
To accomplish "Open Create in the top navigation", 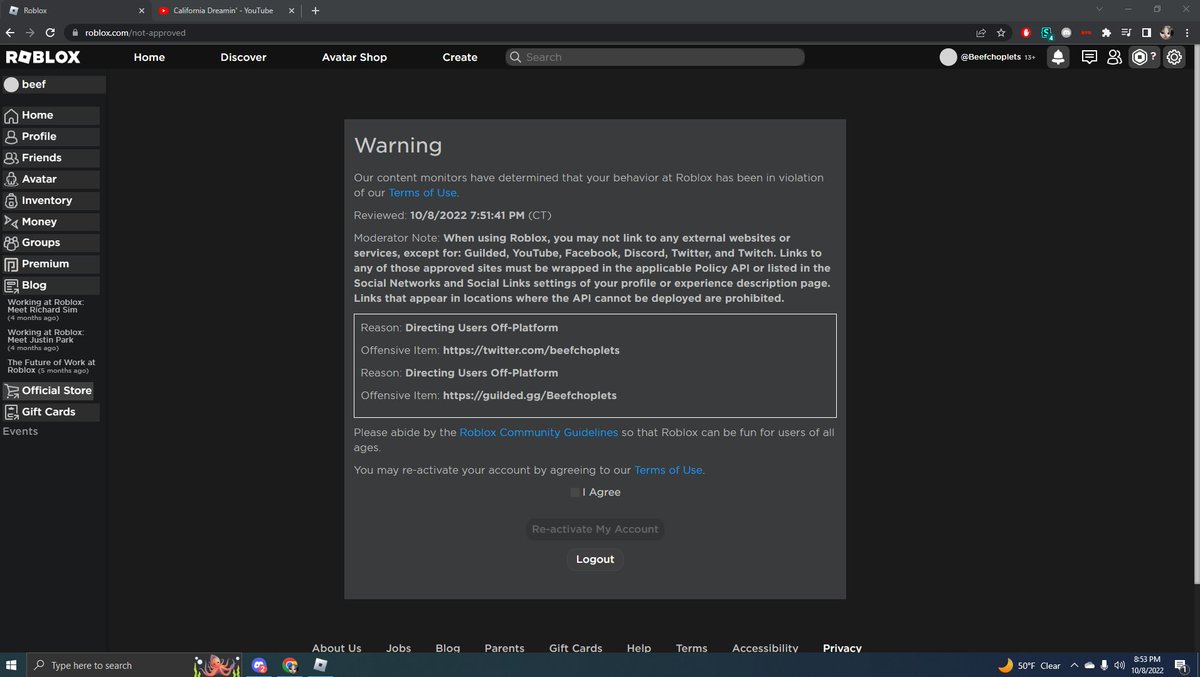I will pos(460,57).
